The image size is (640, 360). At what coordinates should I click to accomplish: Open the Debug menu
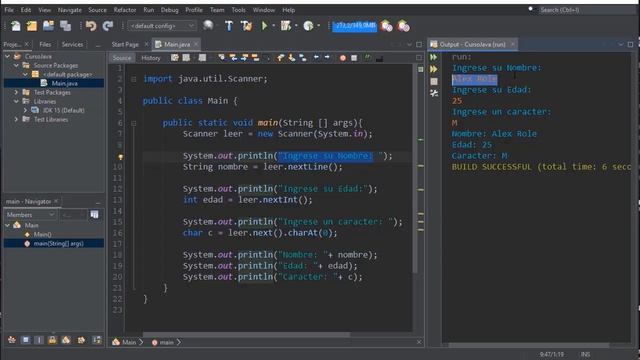point(169,10)
